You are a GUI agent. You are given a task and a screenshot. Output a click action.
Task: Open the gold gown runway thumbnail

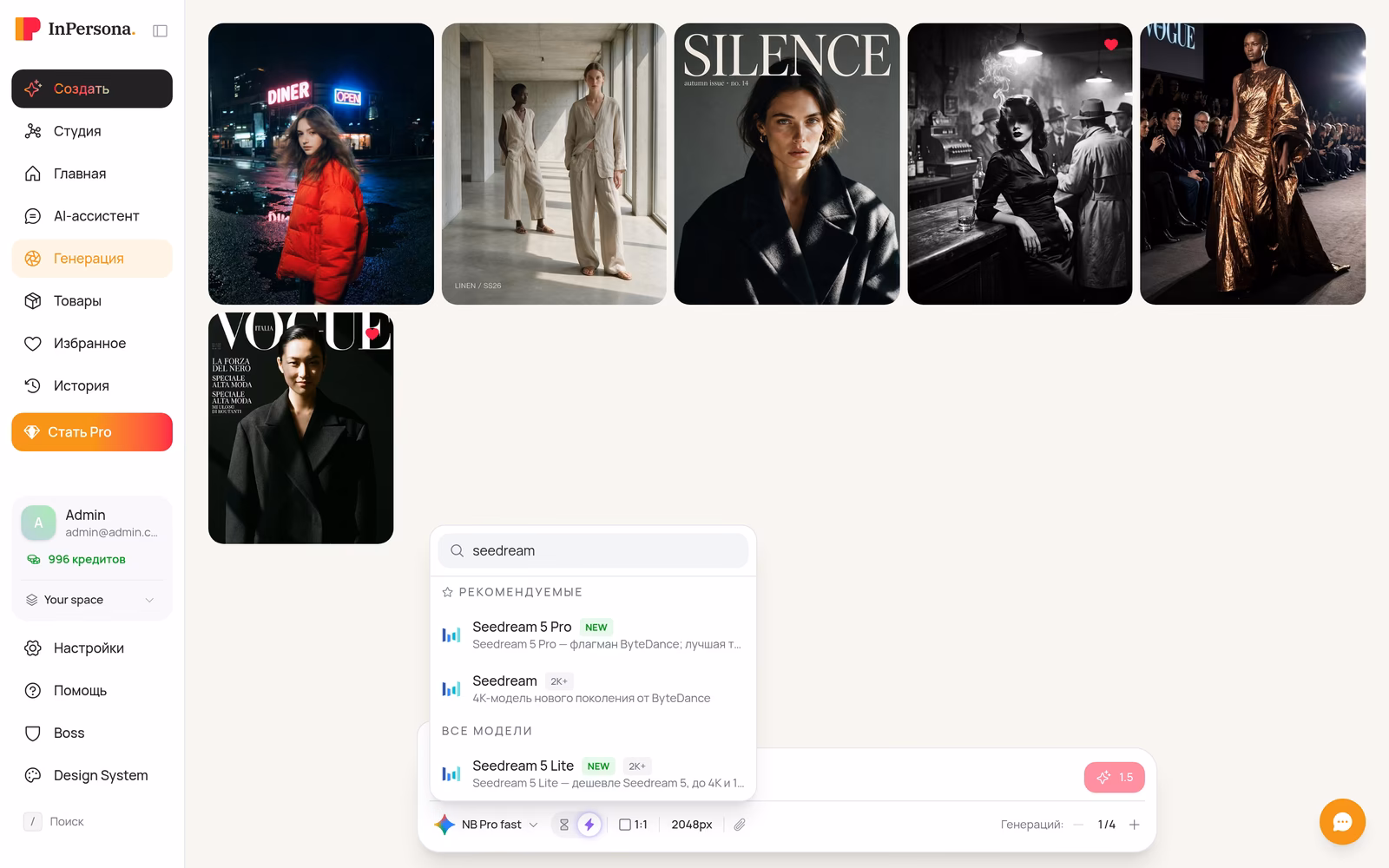pos(1253,164)
